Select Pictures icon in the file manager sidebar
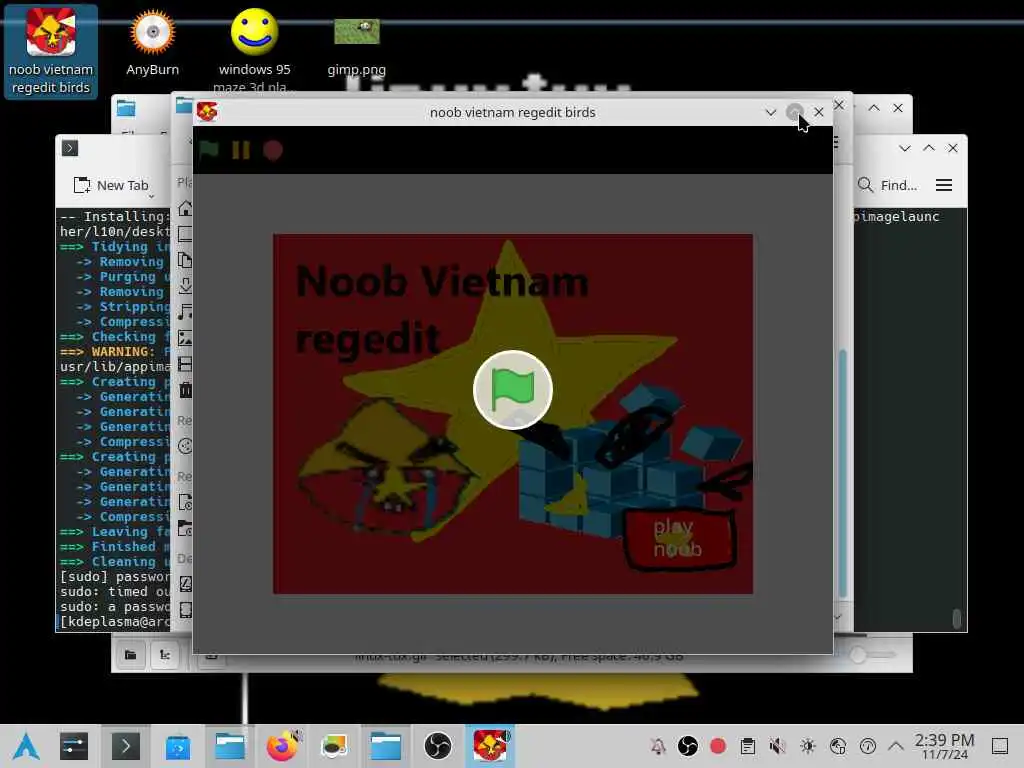1024x768 pixels. pyautogui.click(x=185, y=338)
